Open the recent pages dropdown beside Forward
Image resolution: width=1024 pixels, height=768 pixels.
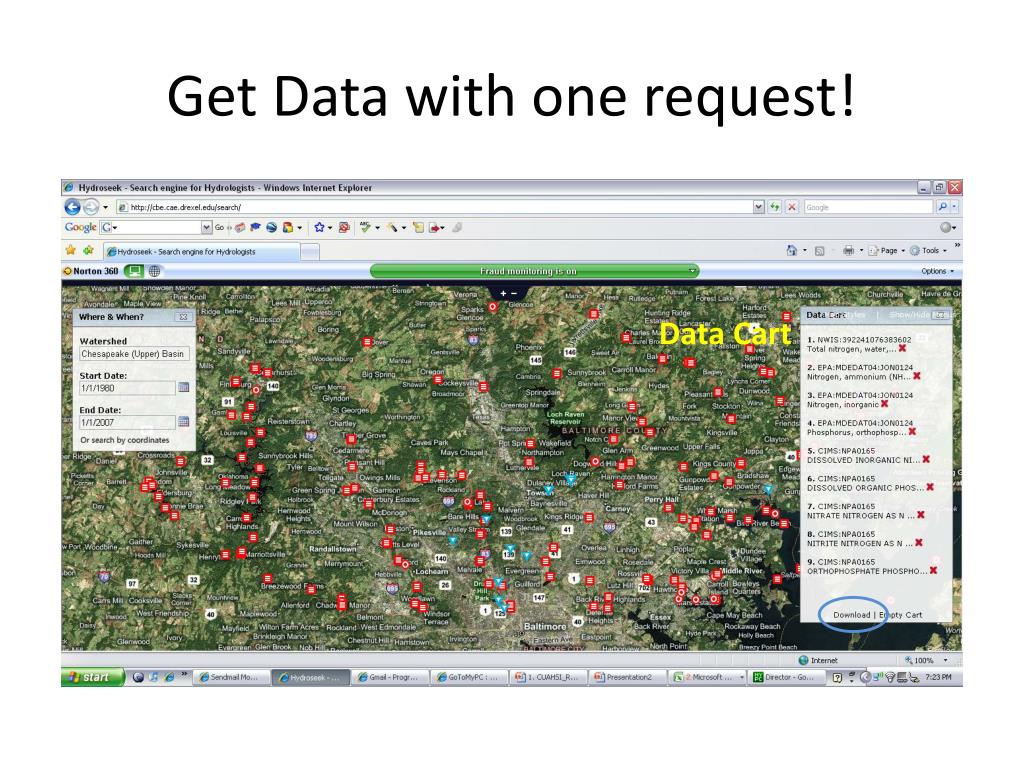105,208
